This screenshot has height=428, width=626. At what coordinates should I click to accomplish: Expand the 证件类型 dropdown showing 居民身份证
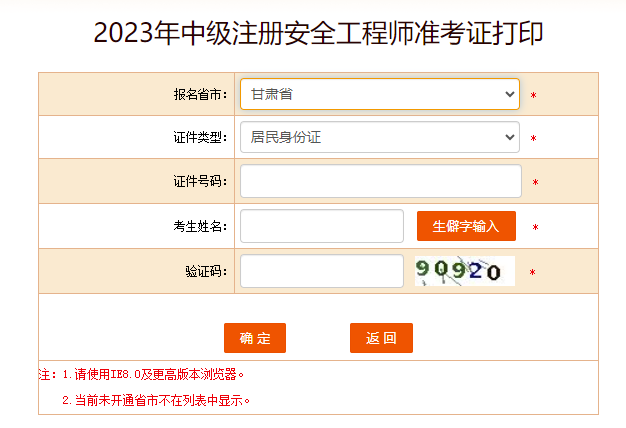pyautogui.click(x=379, y=137)
